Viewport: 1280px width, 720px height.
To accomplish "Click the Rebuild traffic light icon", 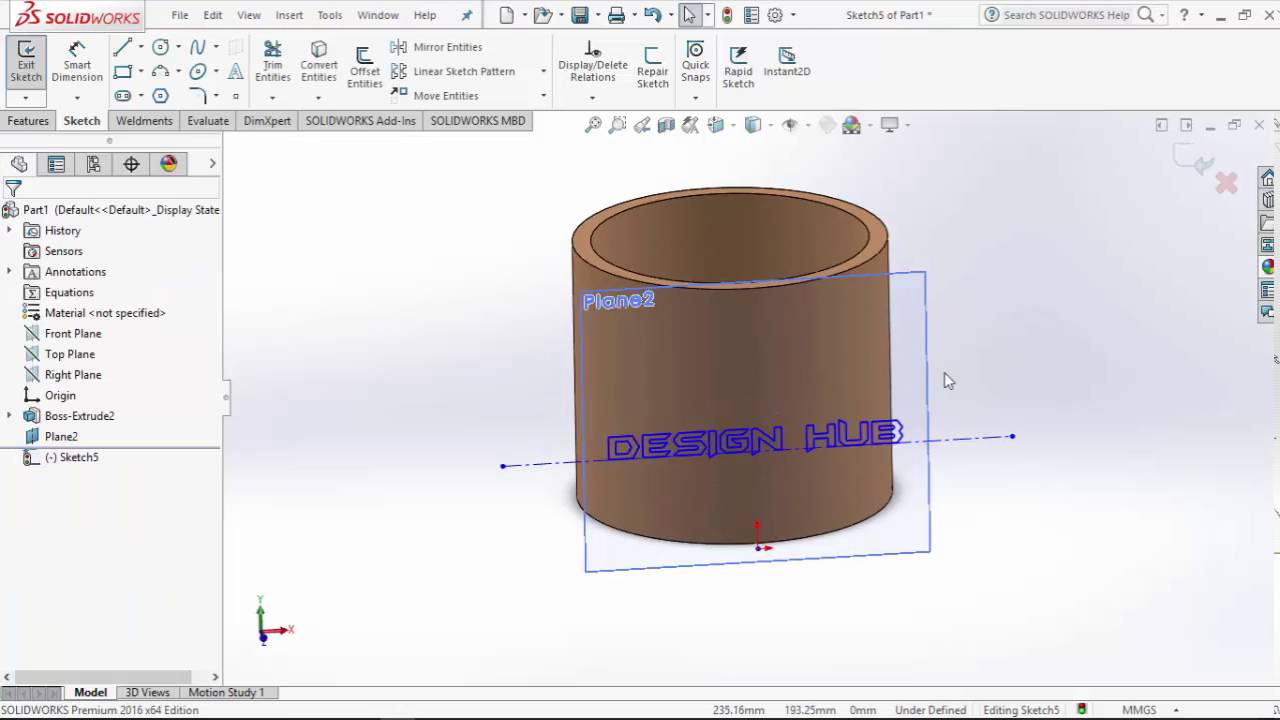I will click(x=727, y=15).
